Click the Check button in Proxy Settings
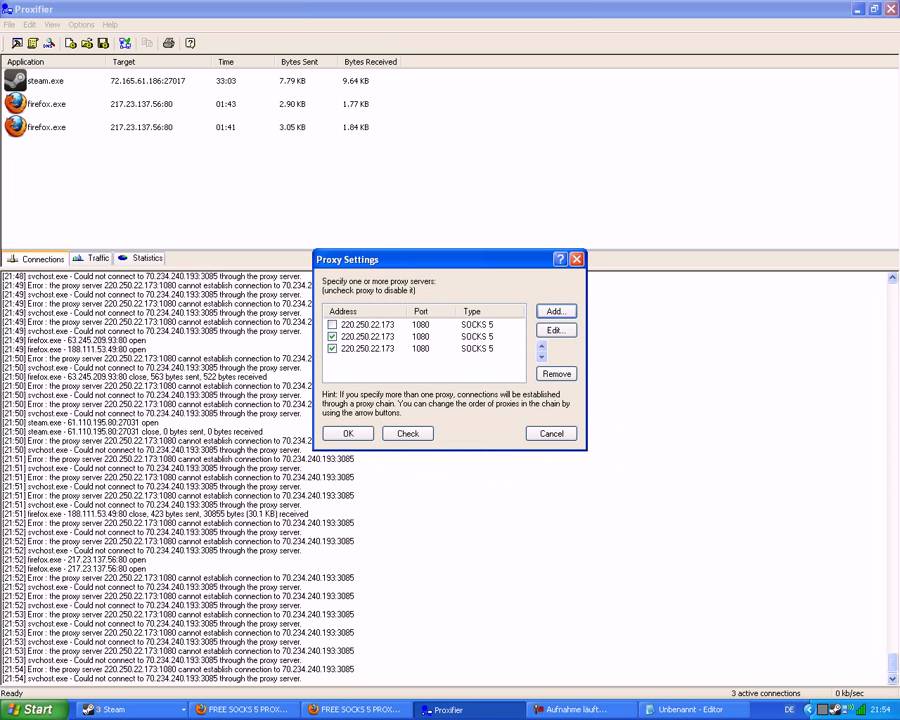This screenshot has height=720, width=900. (408, 433)
